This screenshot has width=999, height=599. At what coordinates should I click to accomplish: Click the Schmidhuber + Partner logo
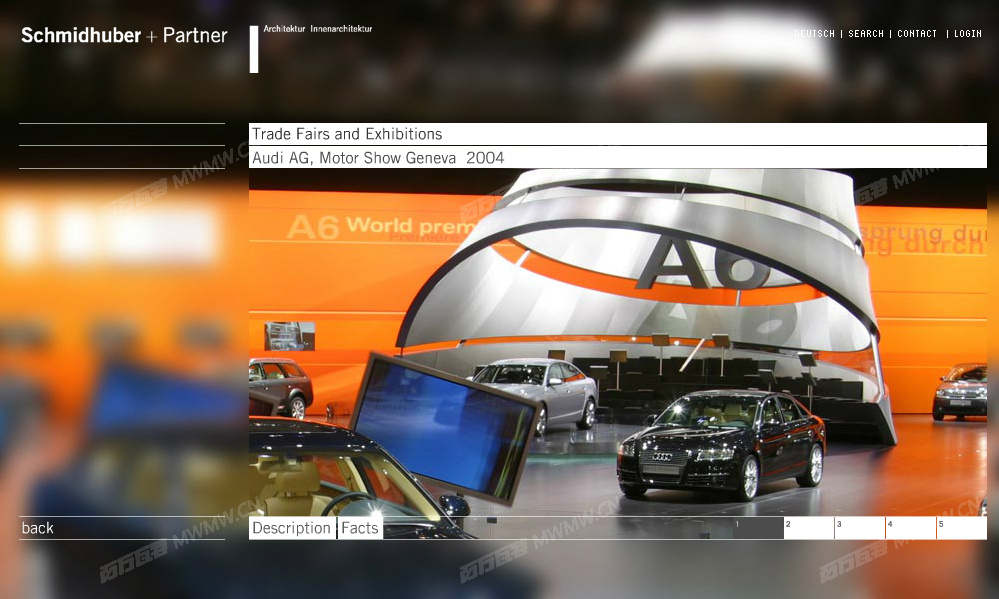124,35
